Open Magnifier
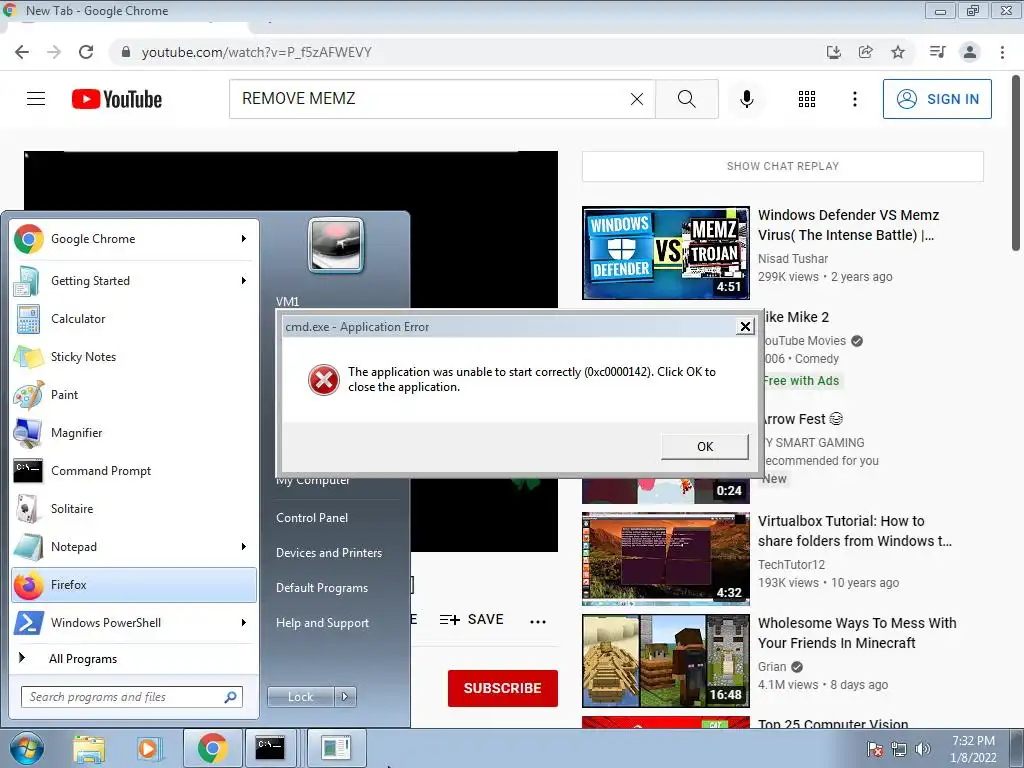Viewport: 1024px width, 768px height. 134,432
